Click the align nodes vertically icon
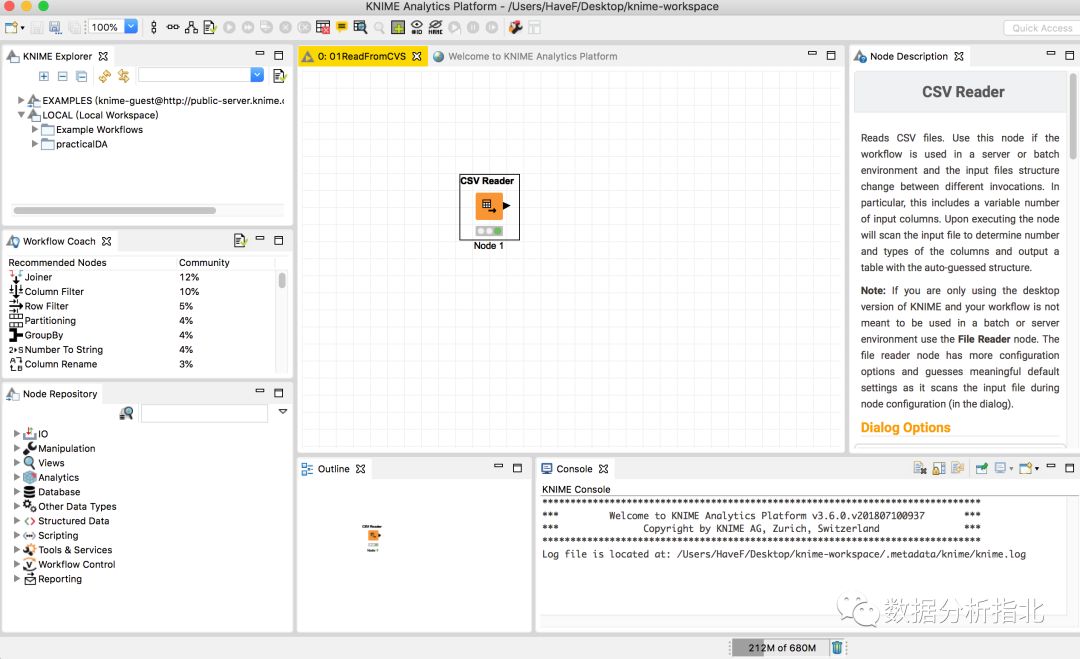The image size is (1080, 659). [x=154, y=28]
